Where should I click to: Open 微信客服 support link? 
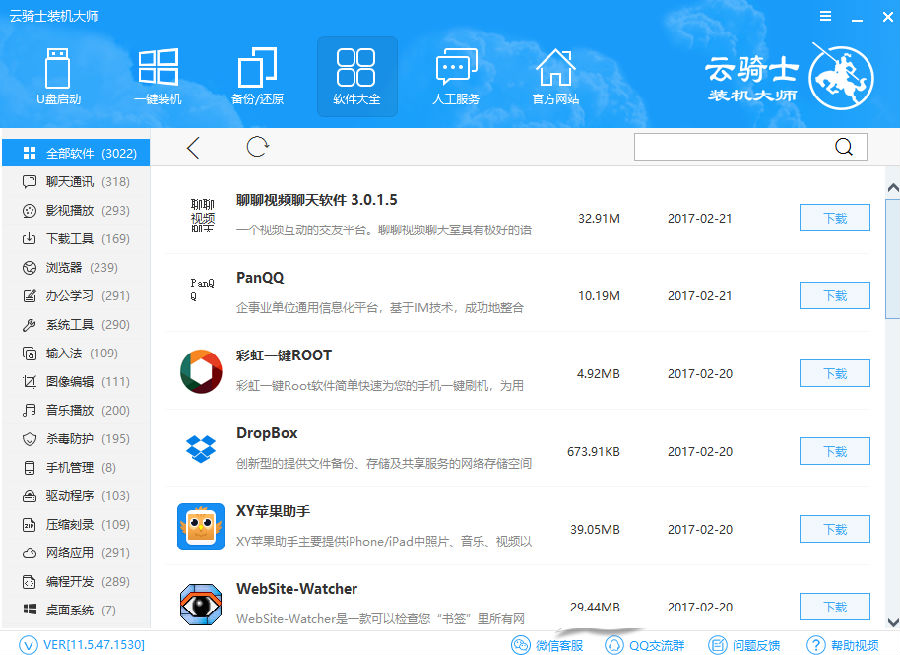(x=547, y=645)
